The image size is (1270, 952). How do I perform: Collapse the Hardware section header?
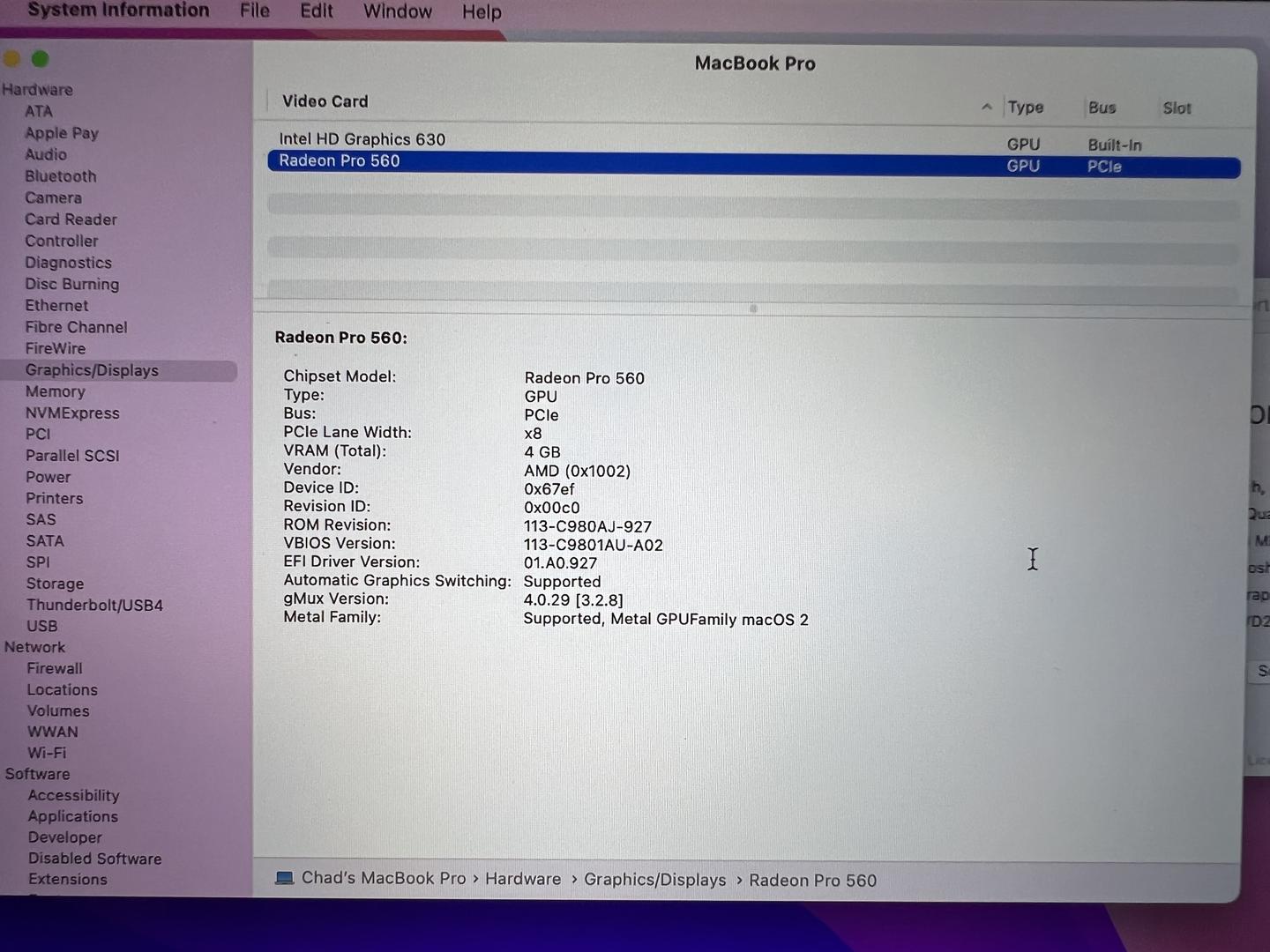(37, 90)
